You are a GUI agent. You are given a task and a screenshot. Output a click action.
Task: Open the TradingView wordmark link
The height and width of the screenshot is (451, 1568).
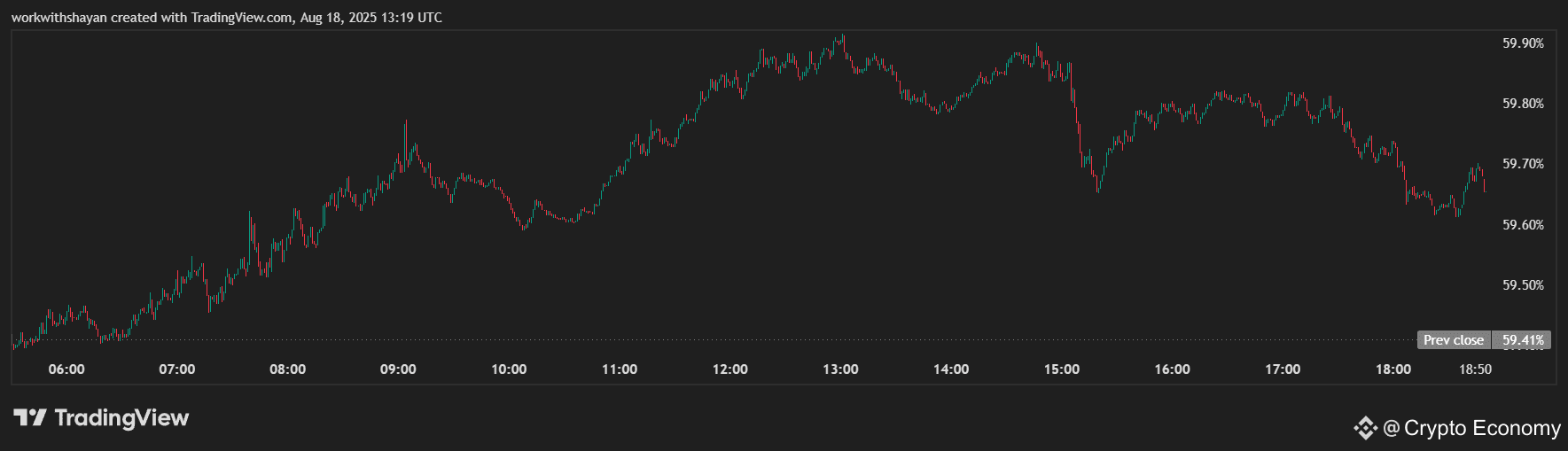click(121, 417)
